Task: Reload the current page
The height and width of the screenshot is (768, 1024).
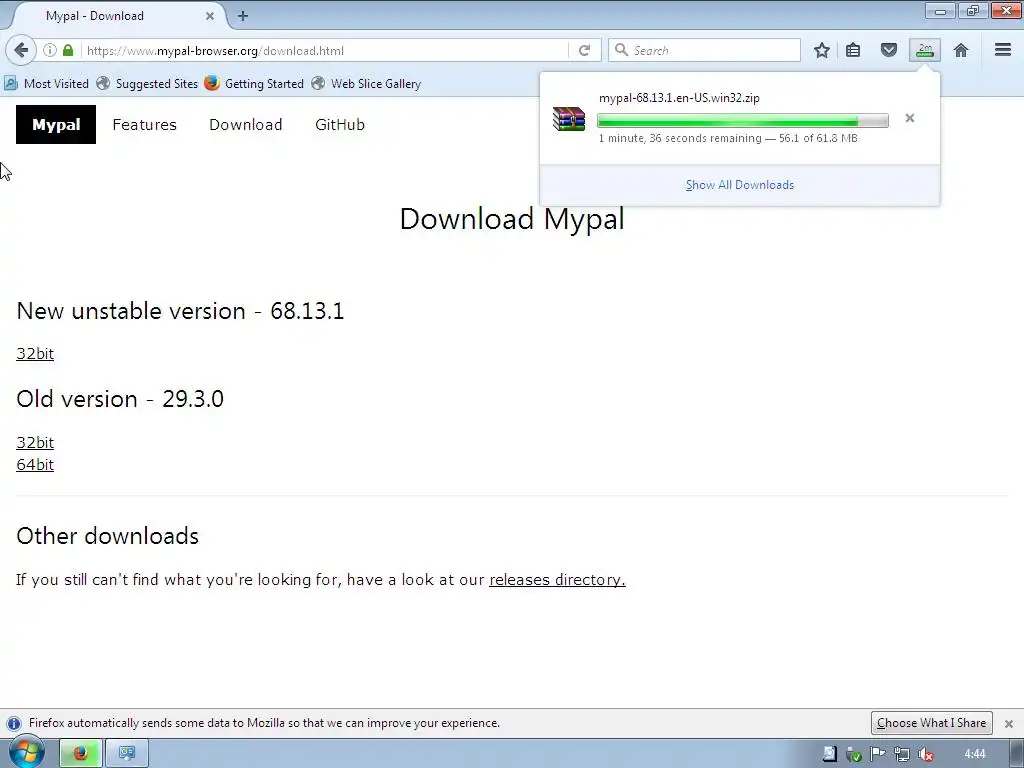Action: coord(584,50)
